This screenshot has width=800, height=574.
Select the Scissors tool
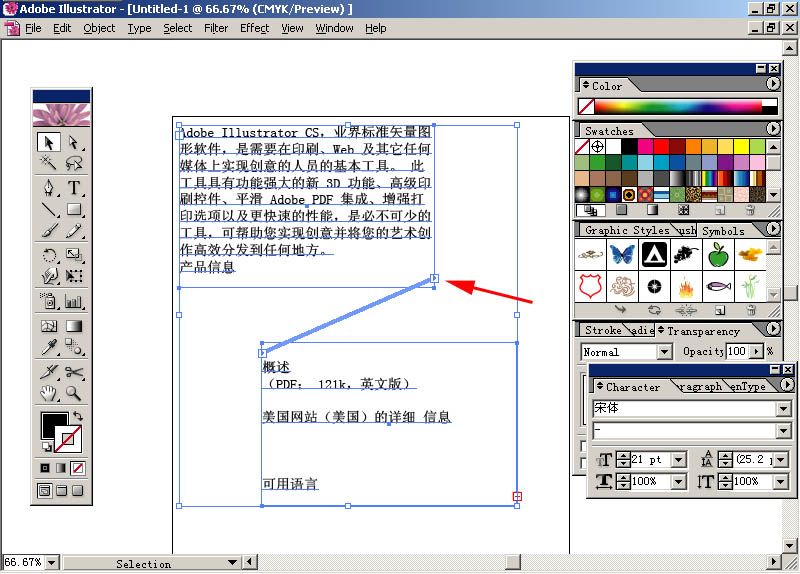[74, 372]
